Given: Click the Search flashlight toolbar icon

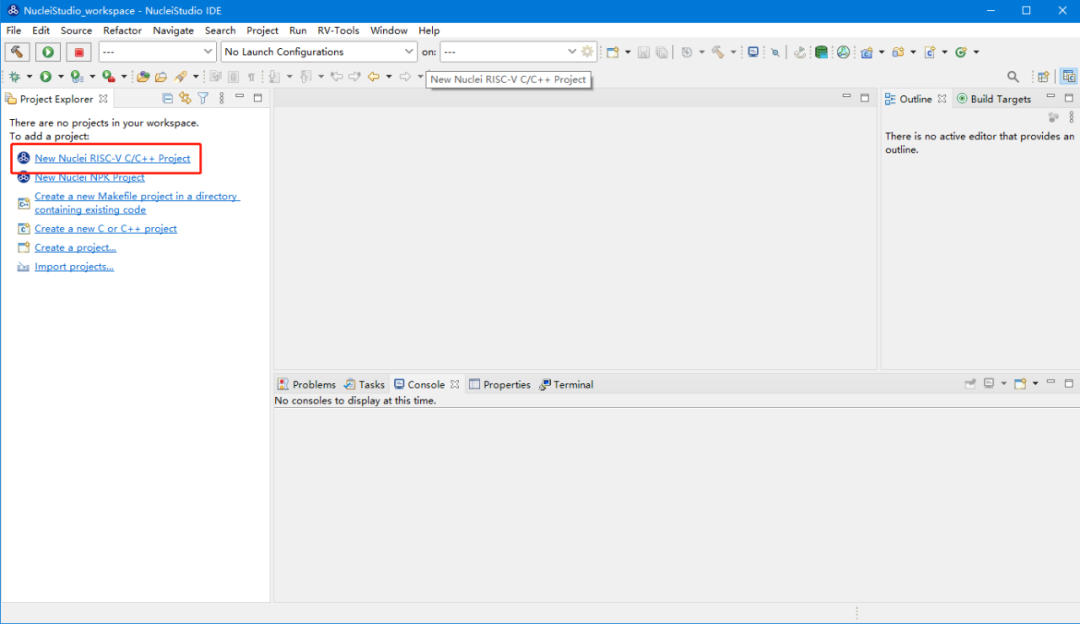Looking at the screenshot, I should 180,76.
